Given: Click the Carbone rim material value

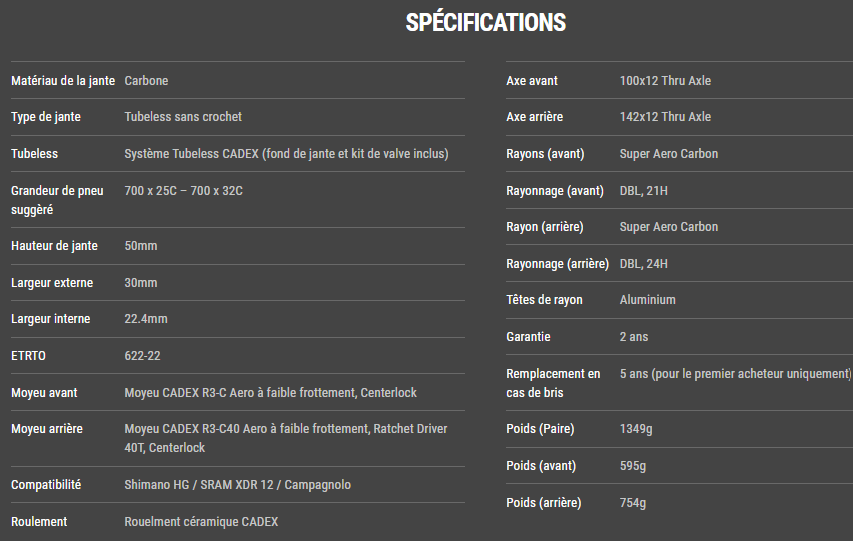Looking at the screenshot, I should click(x=146, y=80).
